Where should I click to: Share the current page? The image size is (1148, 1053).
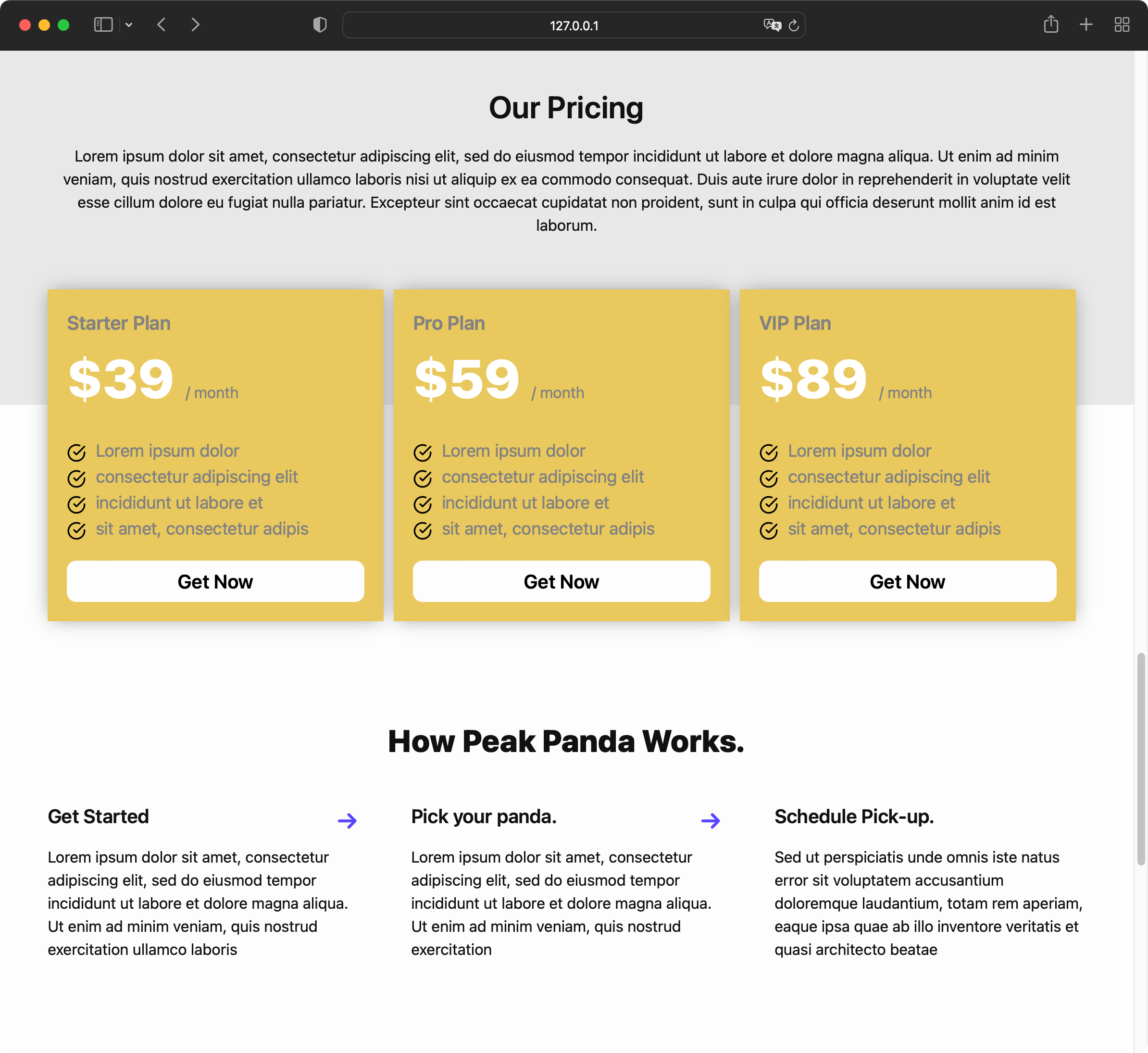pyautogui.click(x=1050, y=25)
